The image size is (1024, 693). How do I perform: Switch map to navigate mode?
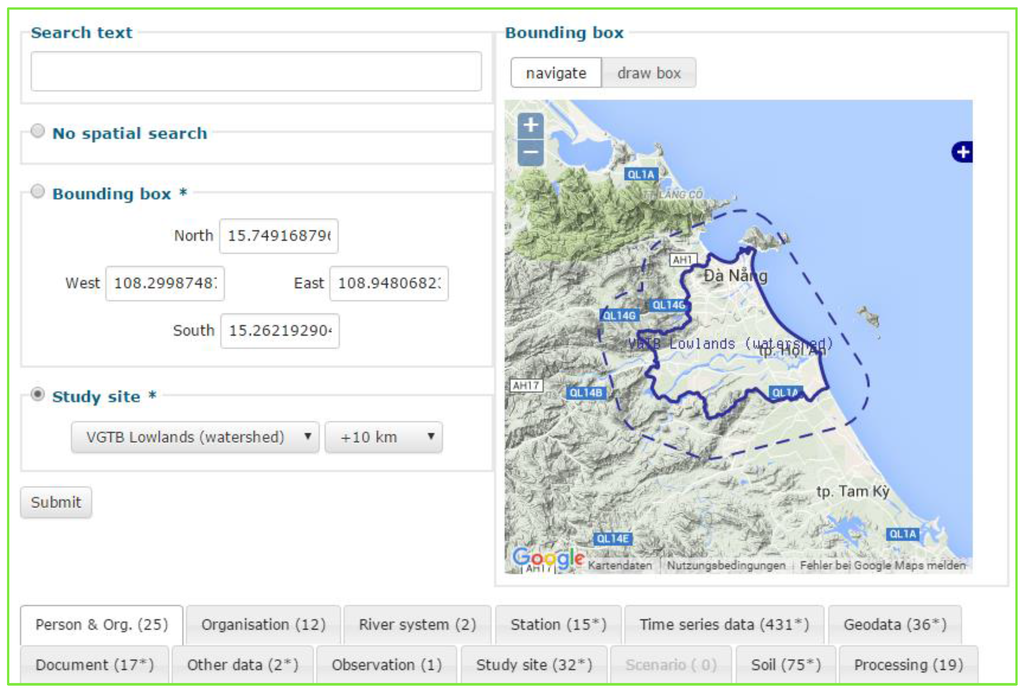(556, 73)
